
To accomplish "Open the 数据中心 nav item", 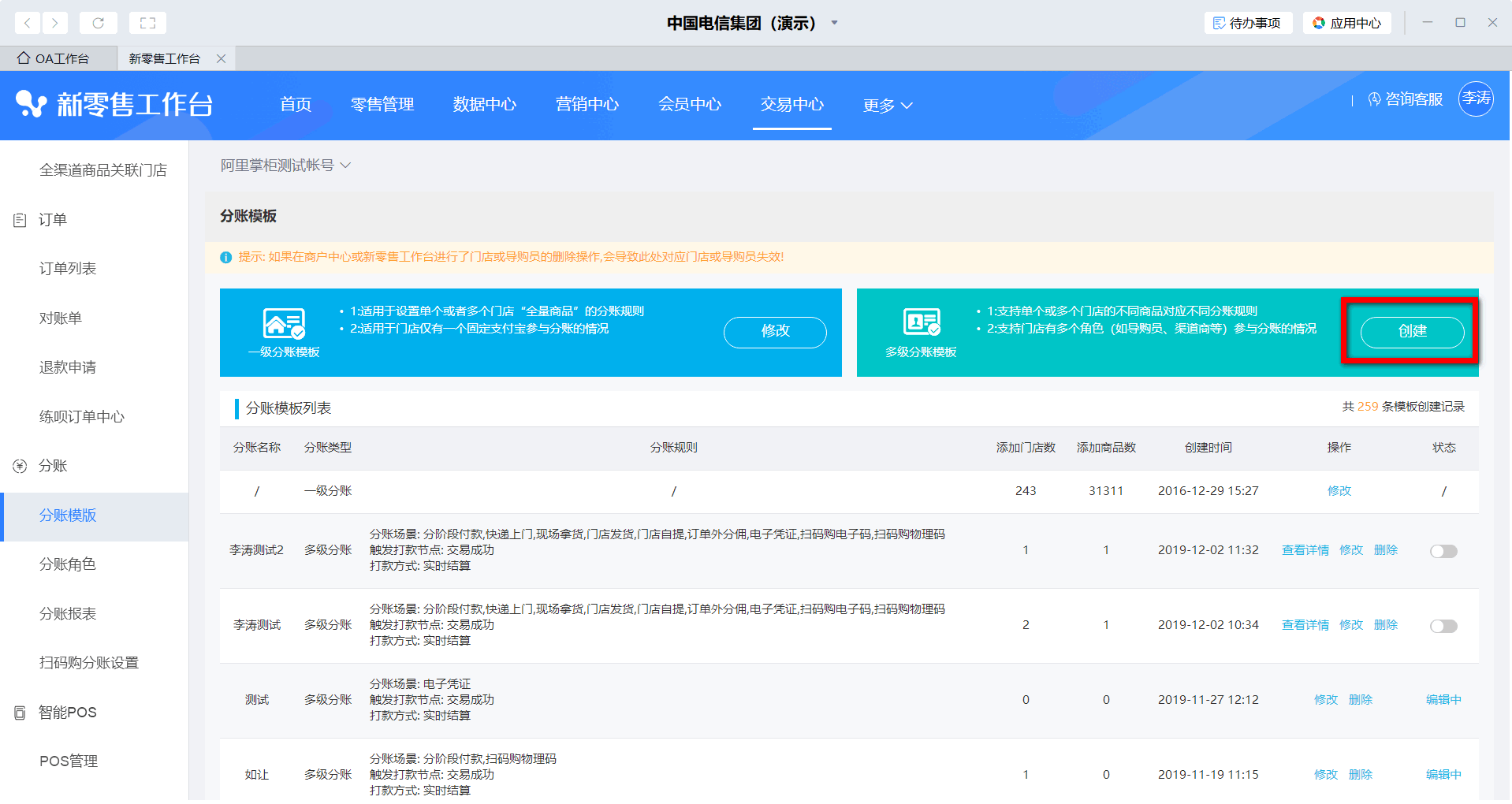I will [x=485, y=104].
